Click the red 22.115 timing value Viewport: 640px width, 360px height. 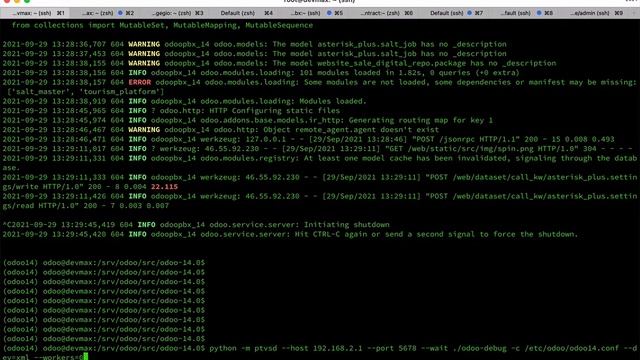164,187
